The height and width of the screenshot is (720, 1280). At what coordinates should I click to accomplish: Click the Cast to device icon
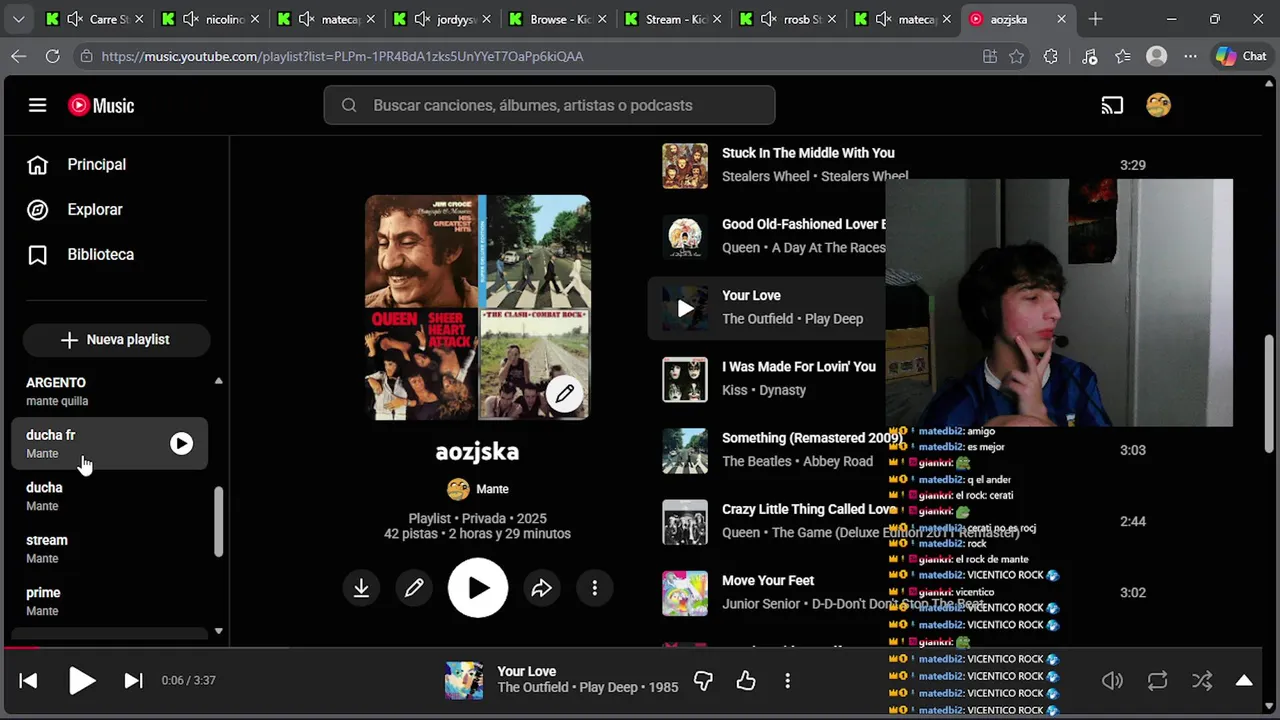pyautogui.click(x=1112, y=105)
